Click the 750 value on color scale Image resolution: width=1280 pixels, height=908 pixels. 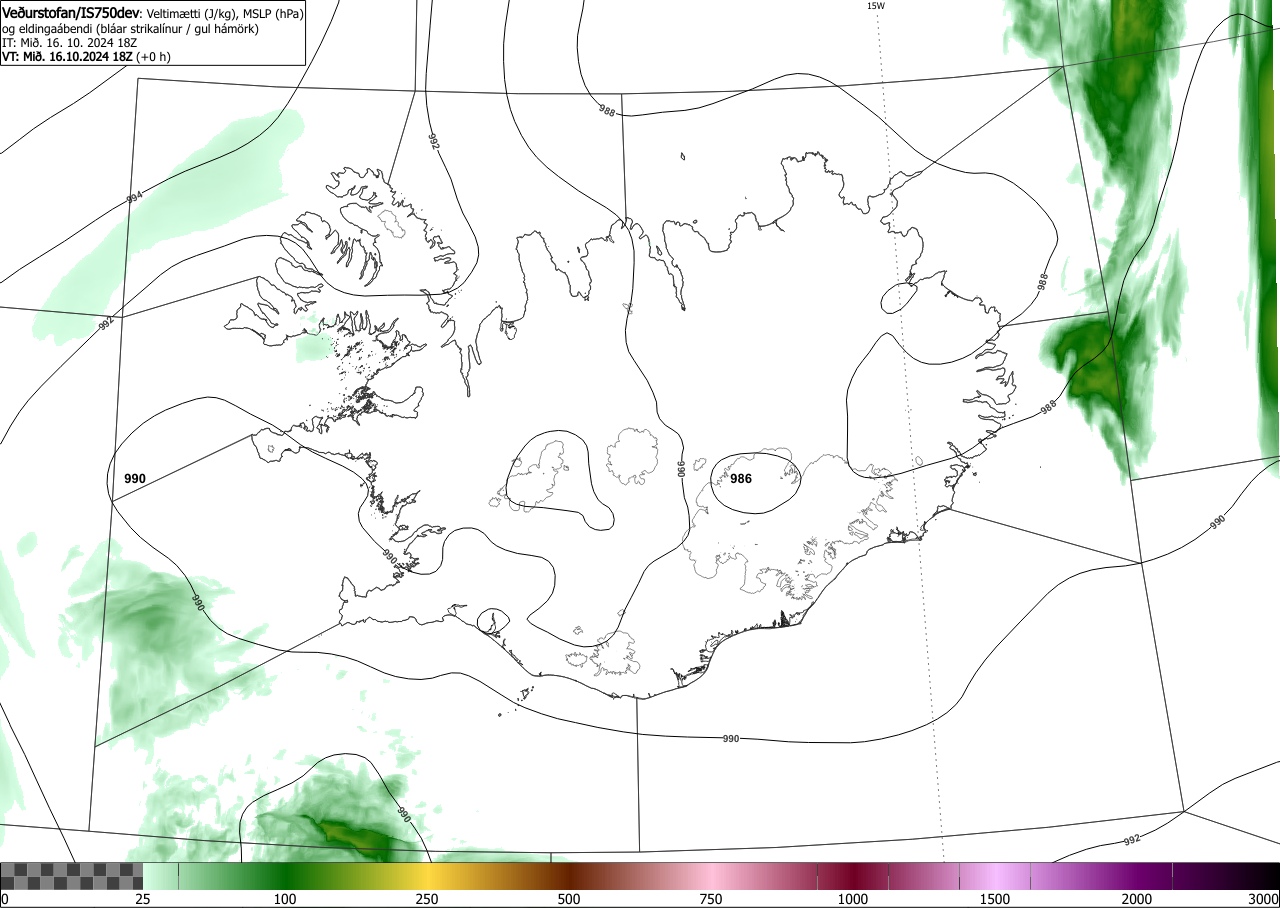(x=711, y=899)
